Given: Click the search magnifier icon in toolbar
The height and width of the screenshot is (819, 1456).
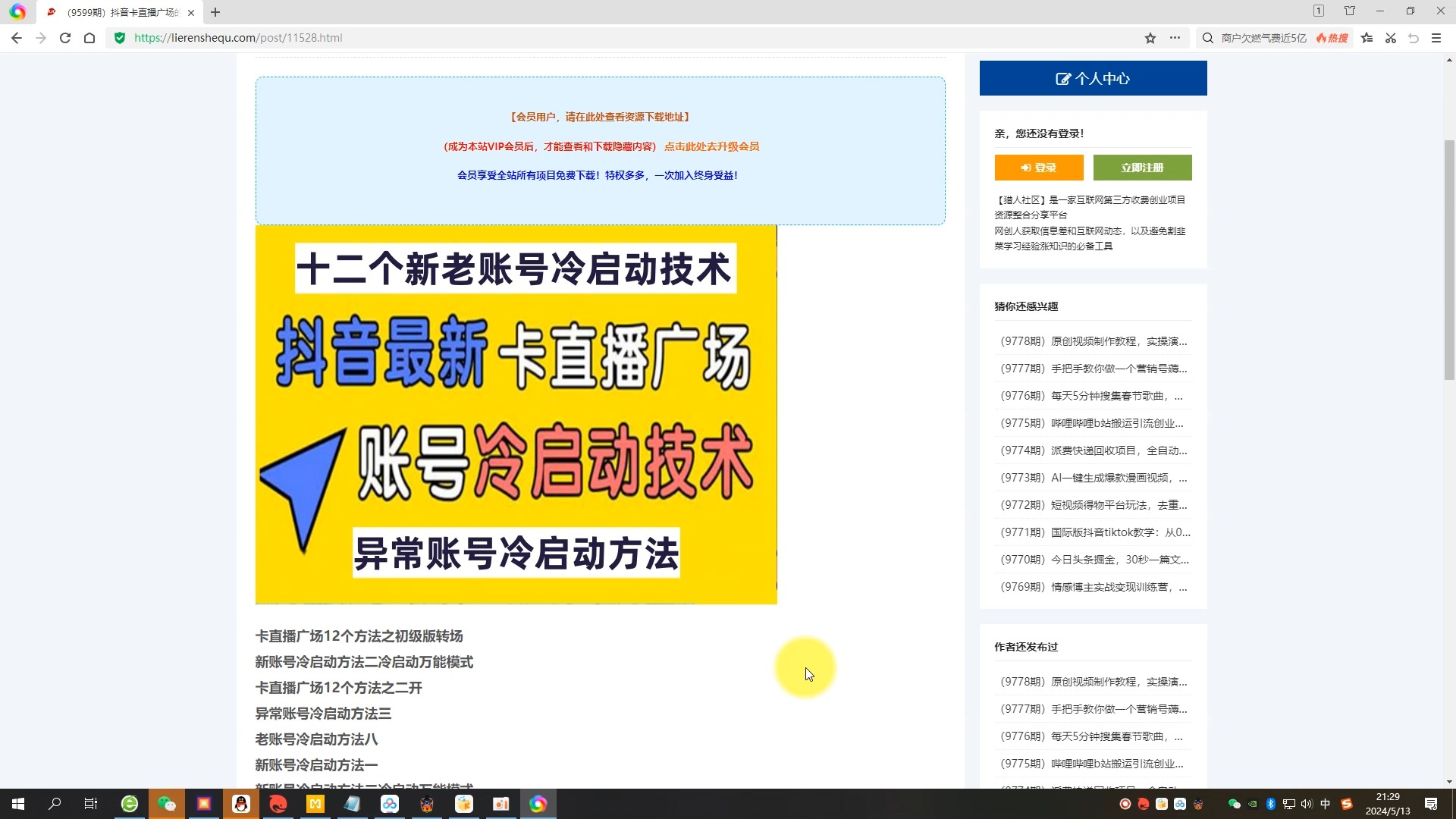Looking at the screenshot, I should [1208, 38].
